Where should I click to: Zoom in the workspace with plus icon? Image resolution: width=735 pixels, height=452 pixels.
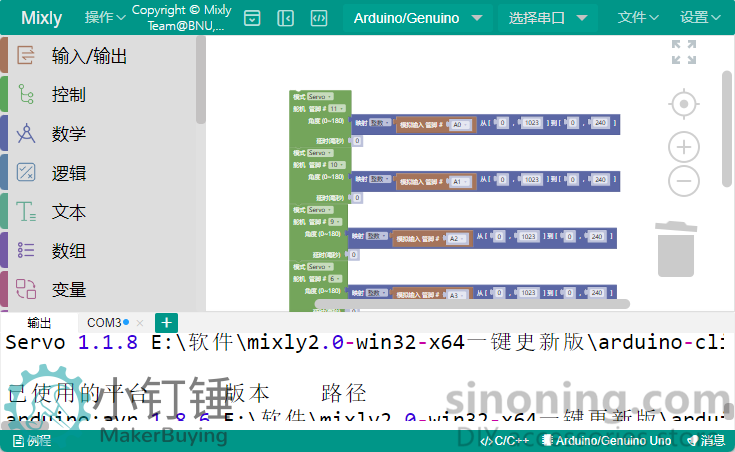684,147
